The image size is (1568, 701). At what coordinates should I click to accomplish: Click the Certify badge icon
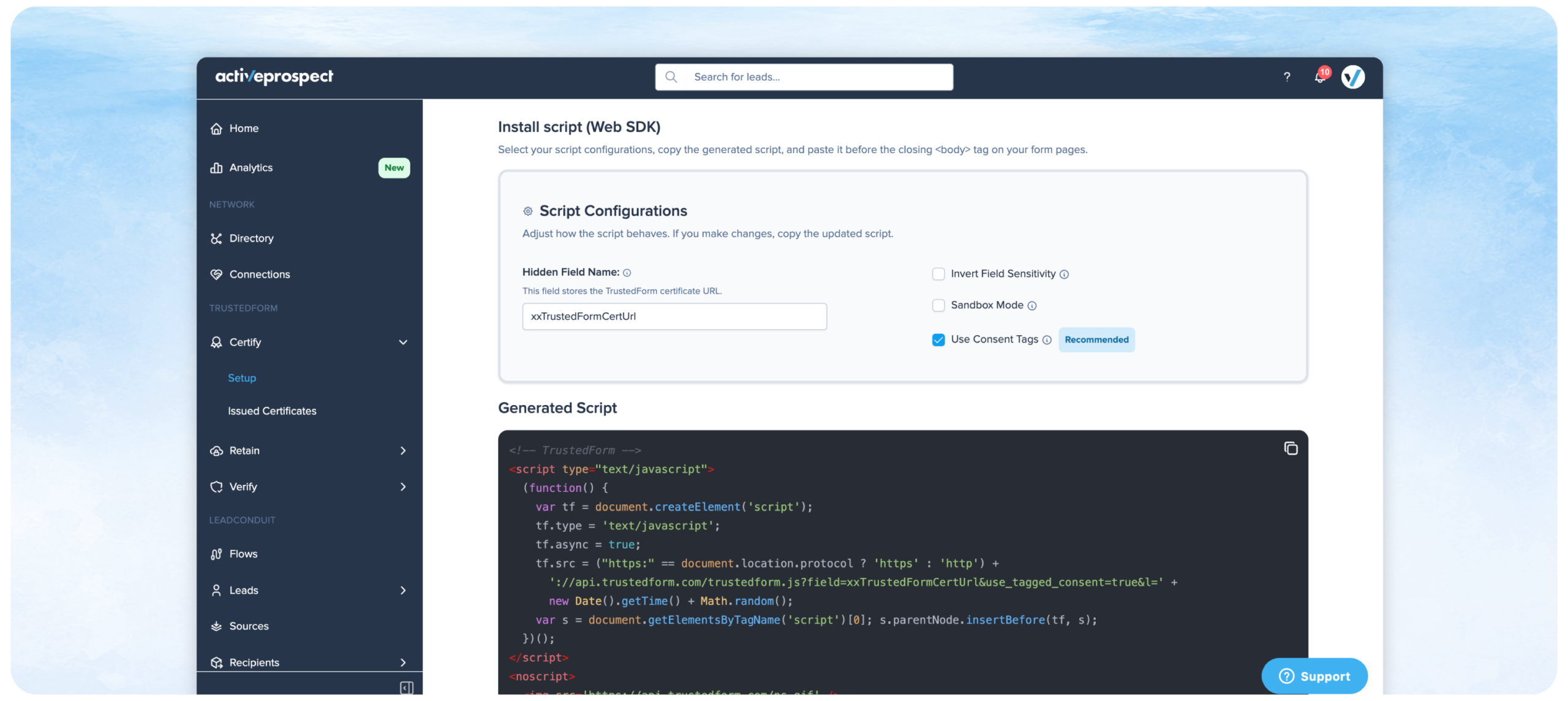[x=216, y=343]
